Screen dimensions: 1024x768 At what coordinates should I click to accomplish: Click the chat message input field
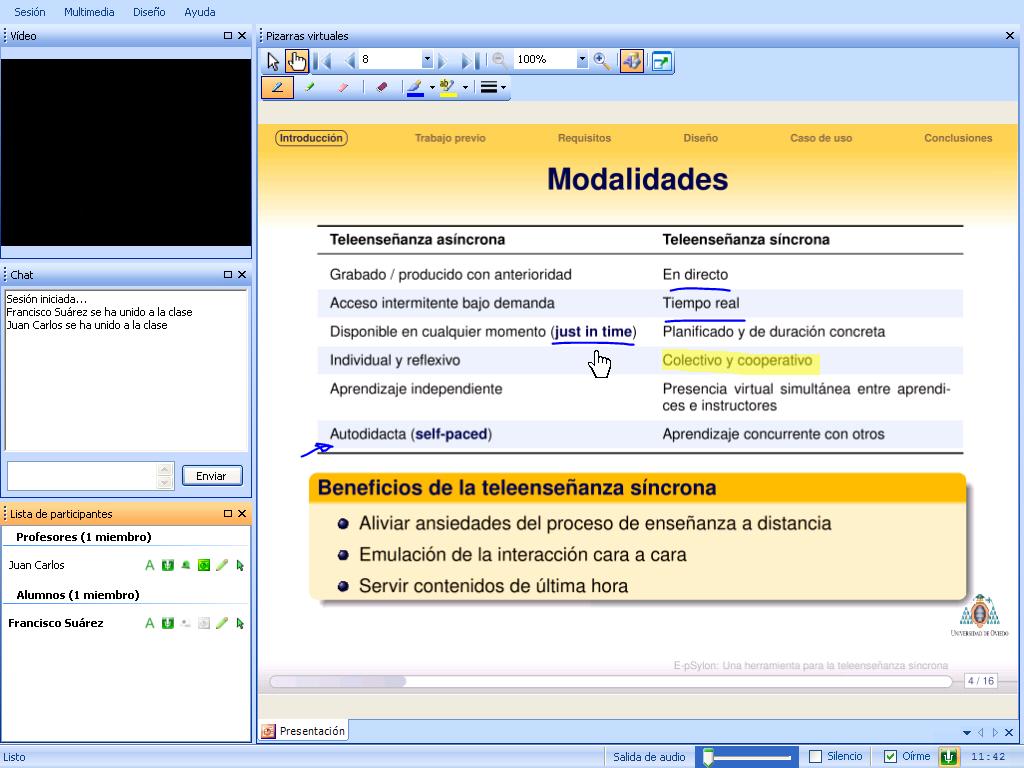point(82,476)
